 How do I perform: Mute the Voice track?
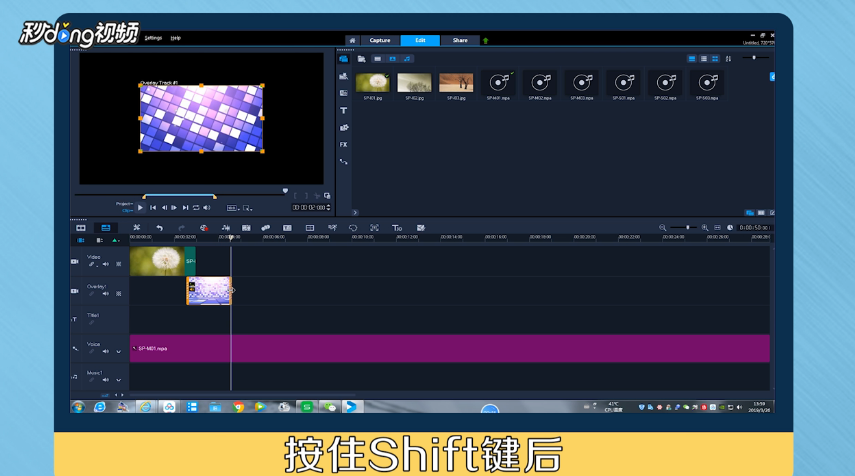[106, 352]
